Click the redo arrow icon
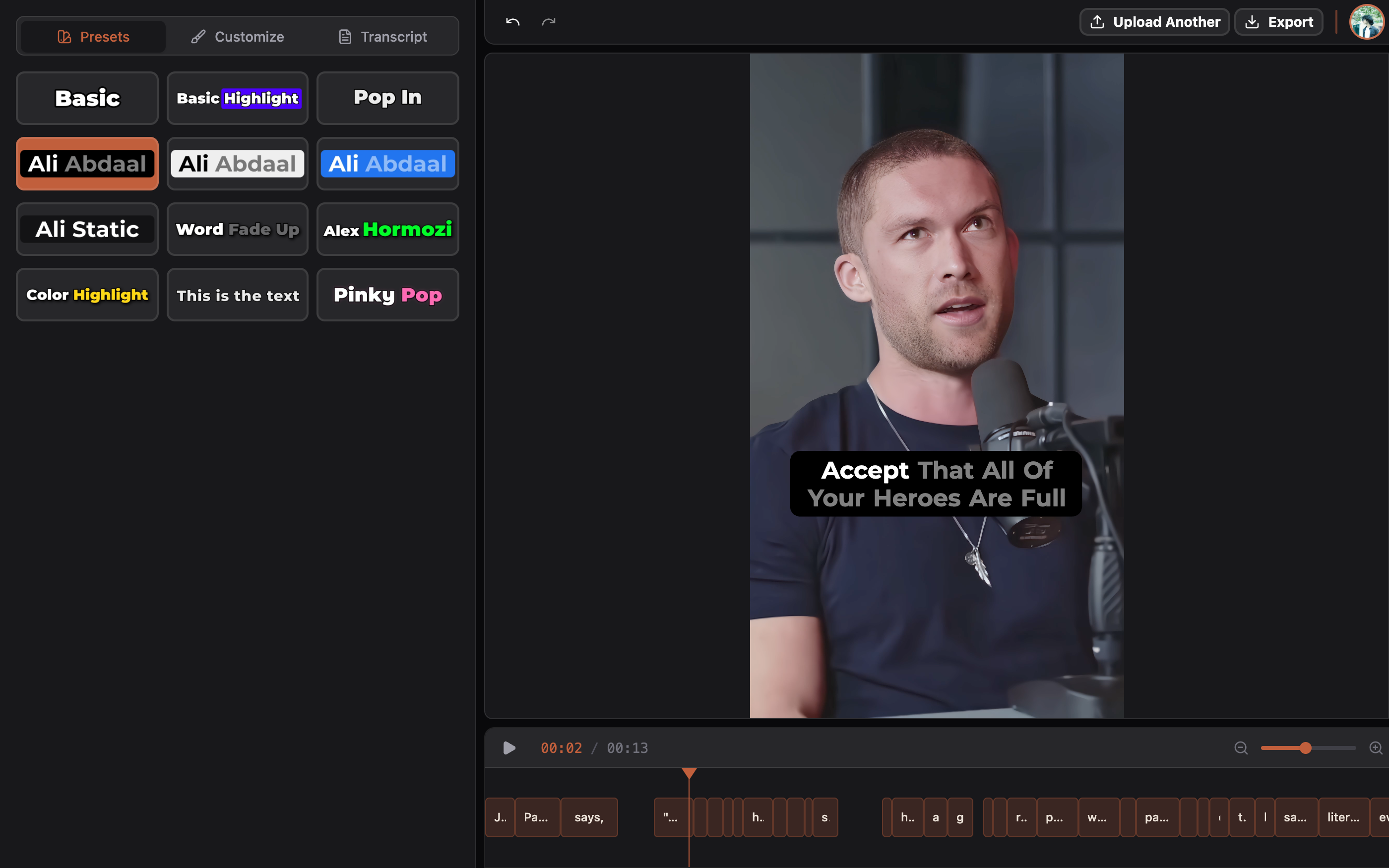Screen dimensions: 1389x868 (549, 22)
